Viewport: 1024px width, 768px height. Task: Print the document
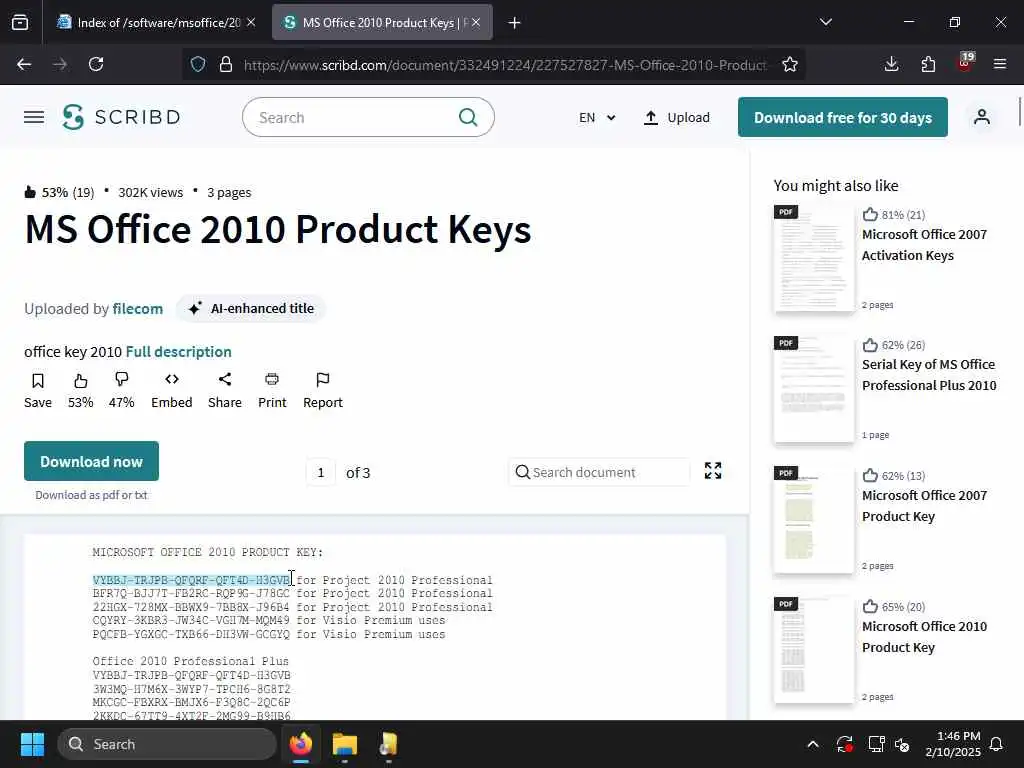(x=272, y=391)
